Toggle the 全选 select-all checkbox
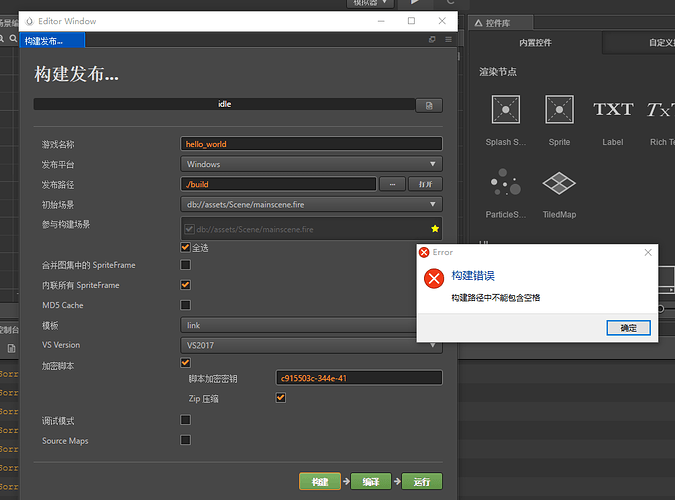675x500 pixels. click(186, 247)
